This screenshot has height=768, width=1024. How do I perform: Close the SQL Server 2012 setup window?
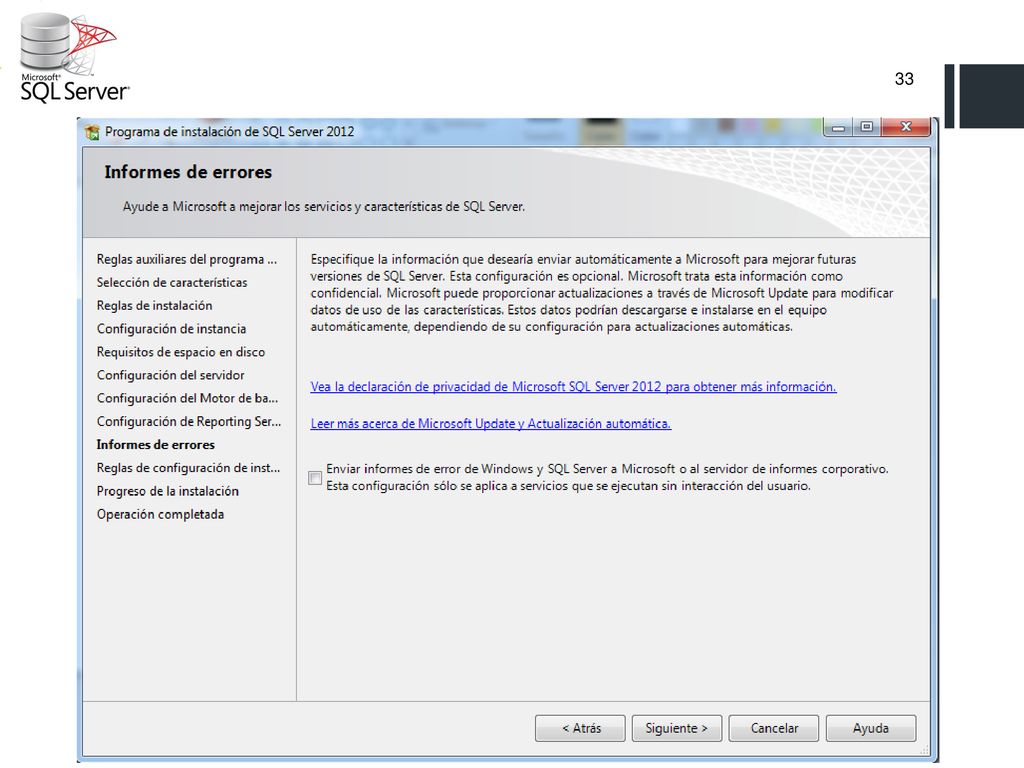[x=905, y=127]
